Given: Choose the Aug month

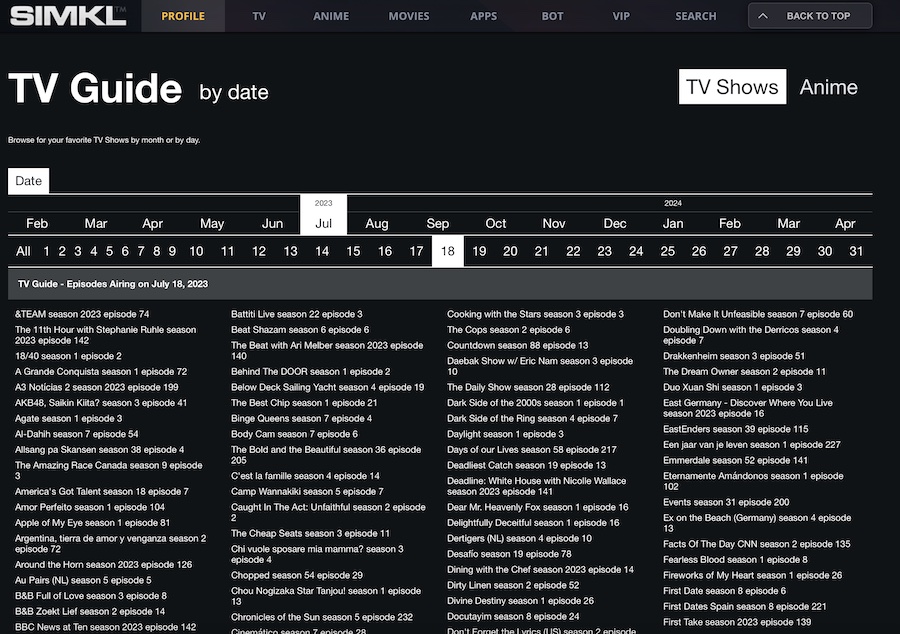Looking at the screenshot, I should click(x=377, y=223).
